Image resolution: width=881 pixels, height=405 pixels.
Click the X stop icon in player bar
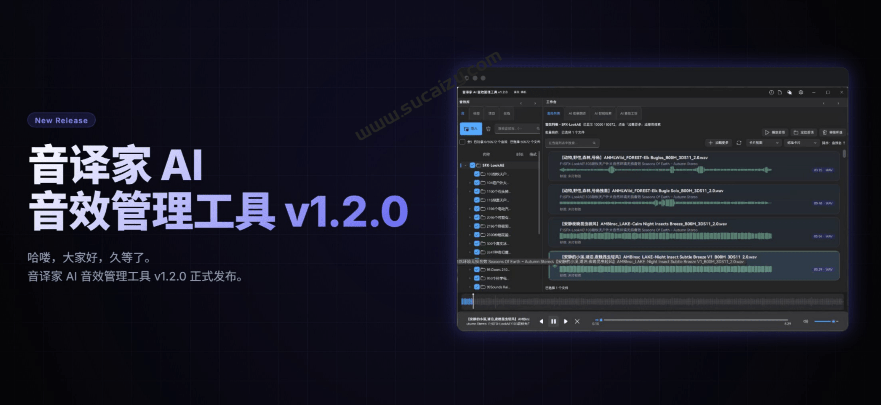(x=577, y=321)
